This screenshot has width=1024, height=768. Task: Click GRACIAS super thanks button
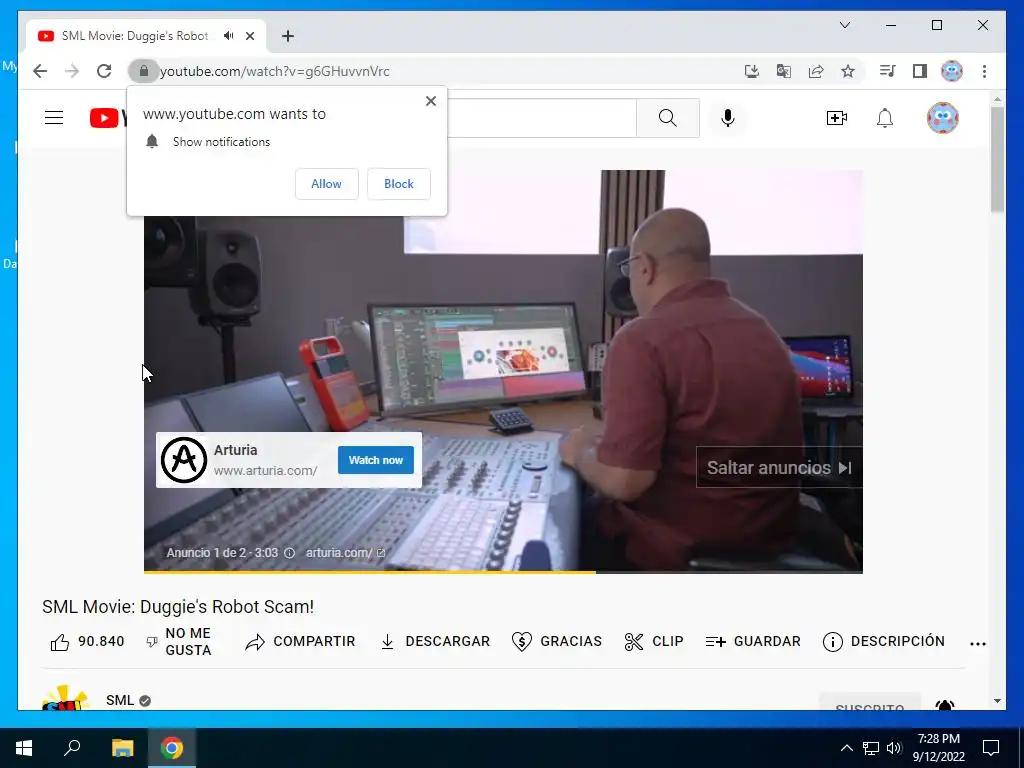coord(557,642)
